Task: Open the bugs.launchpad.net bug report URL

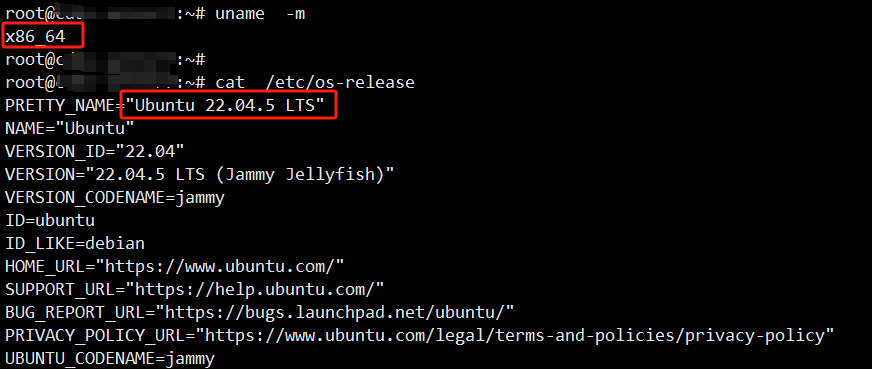Action: point(339,312)
